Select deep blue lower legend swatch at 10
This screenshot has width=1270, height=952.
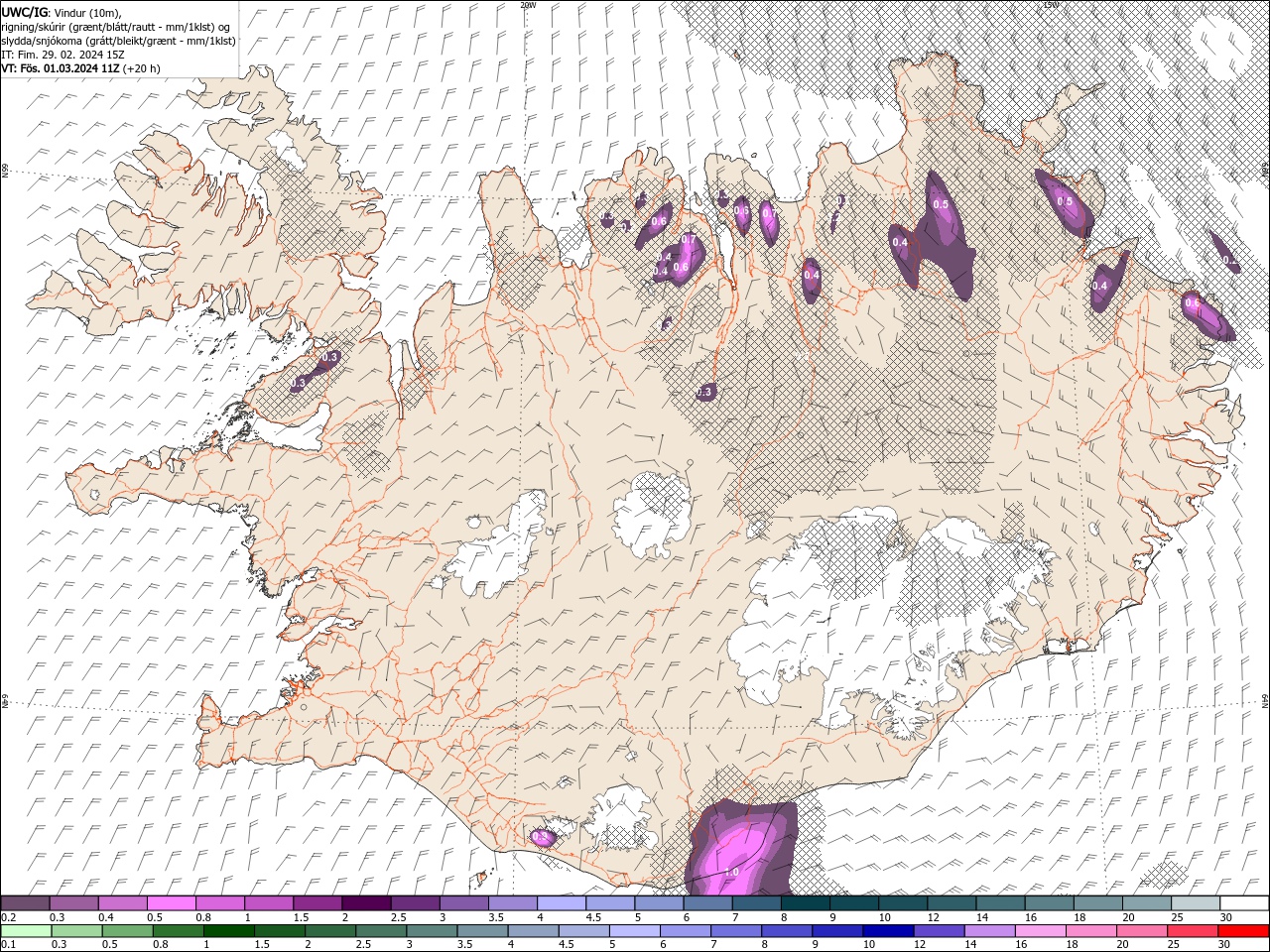[x=886, y=931]
